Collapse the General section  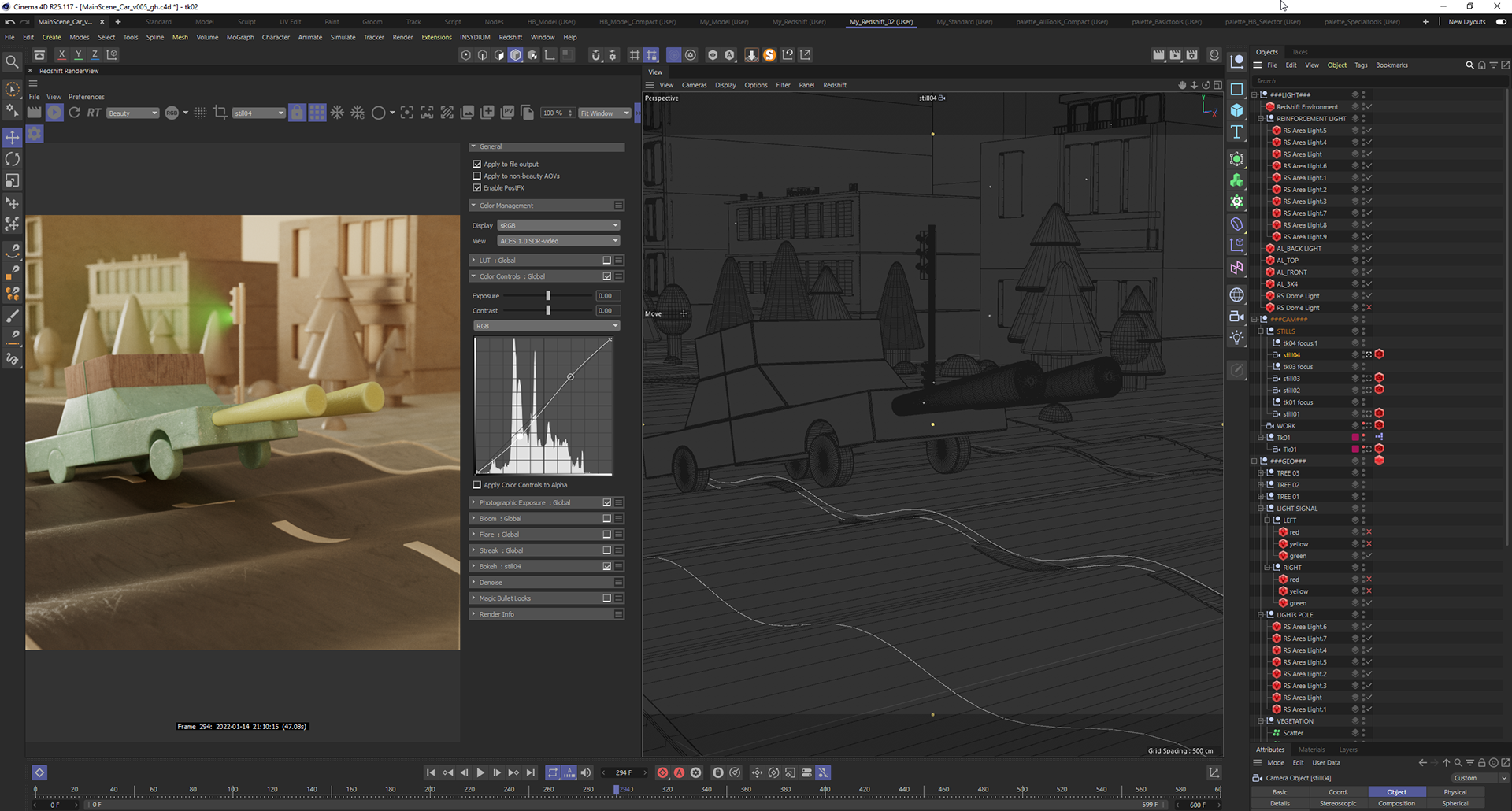click(473, 146)
